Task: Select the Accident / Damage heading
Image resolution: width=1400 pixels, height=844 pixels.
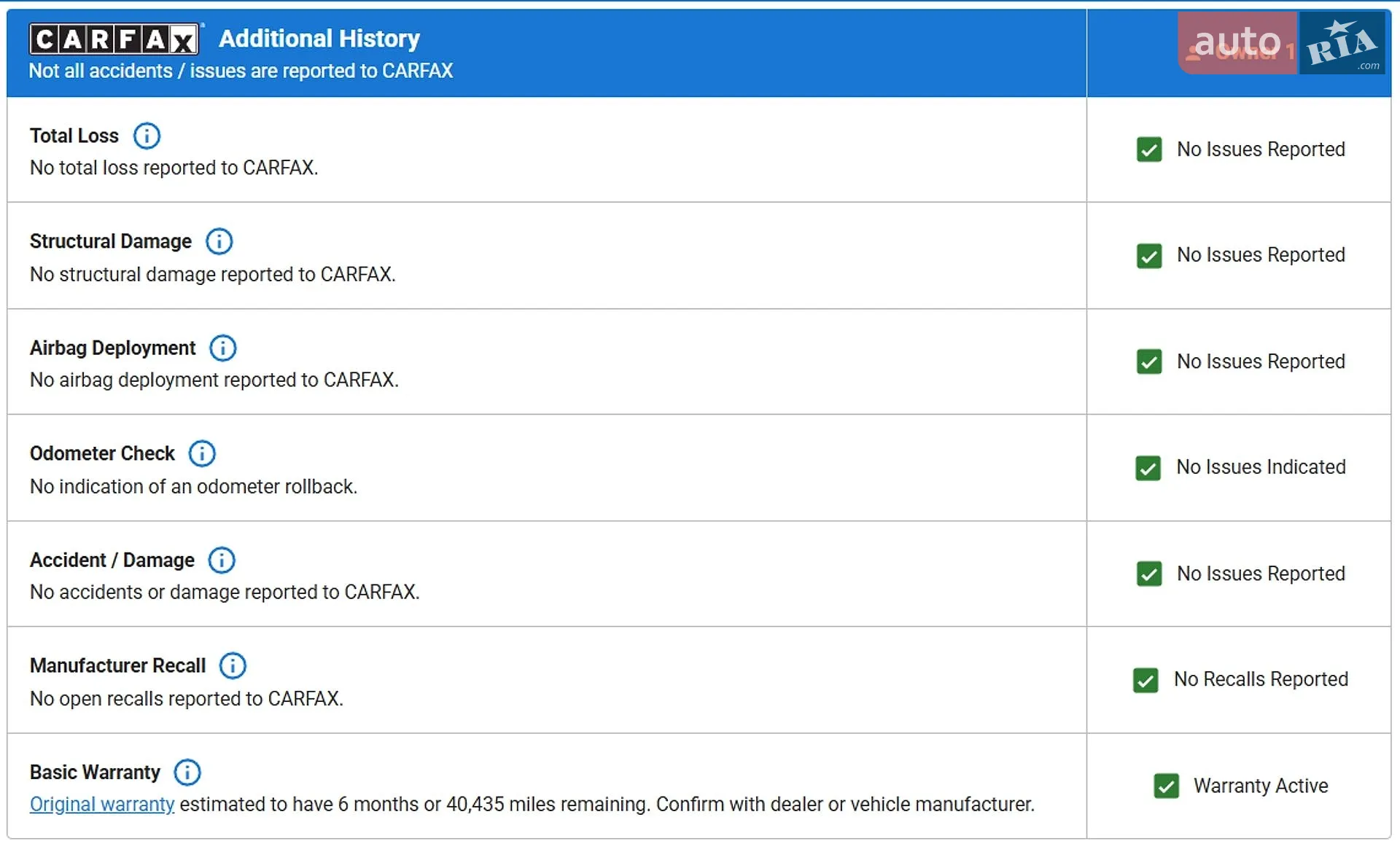Action: click(112, 560)
